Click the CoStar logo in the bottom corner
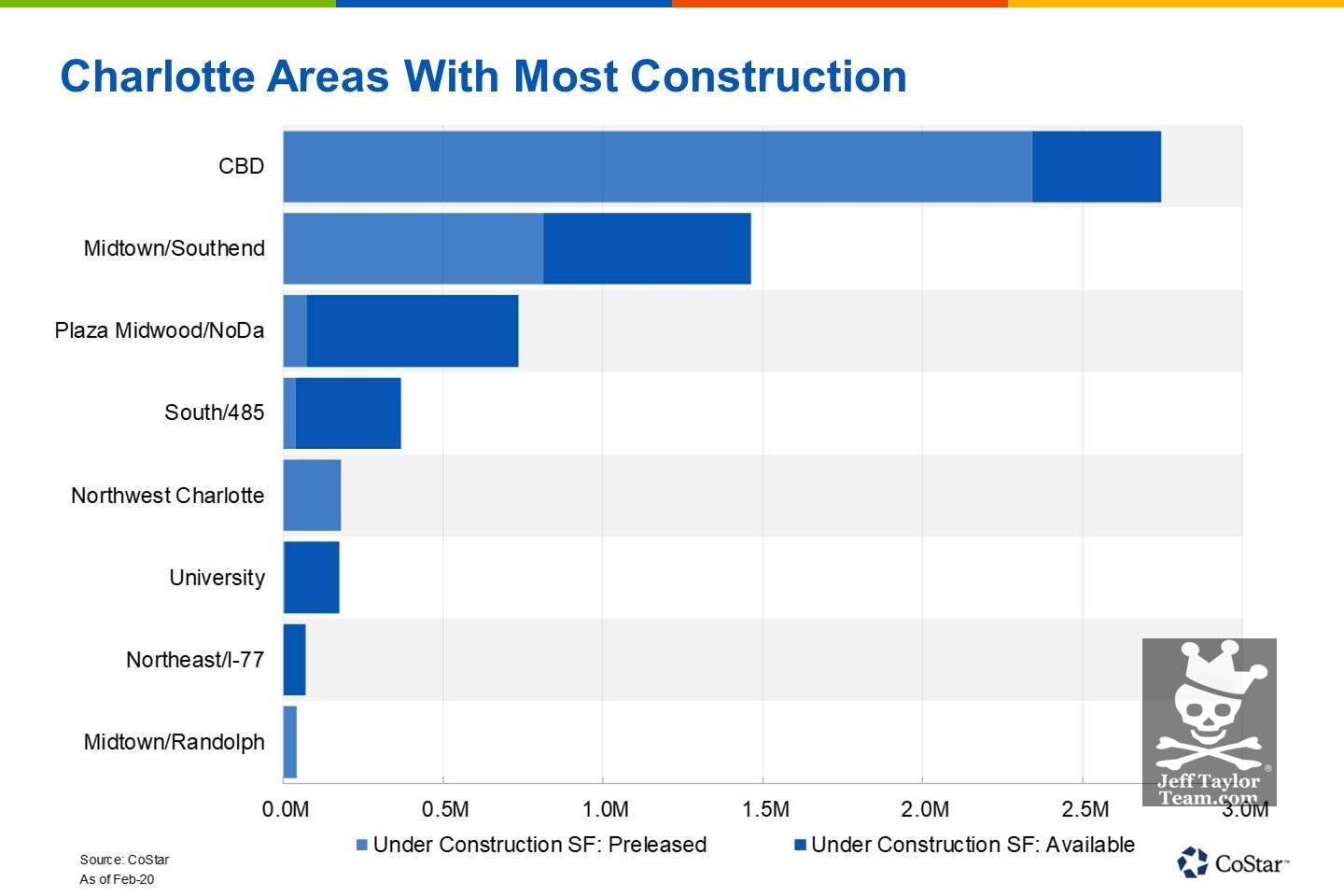The image size is (1344, 896). [1232, 862]
